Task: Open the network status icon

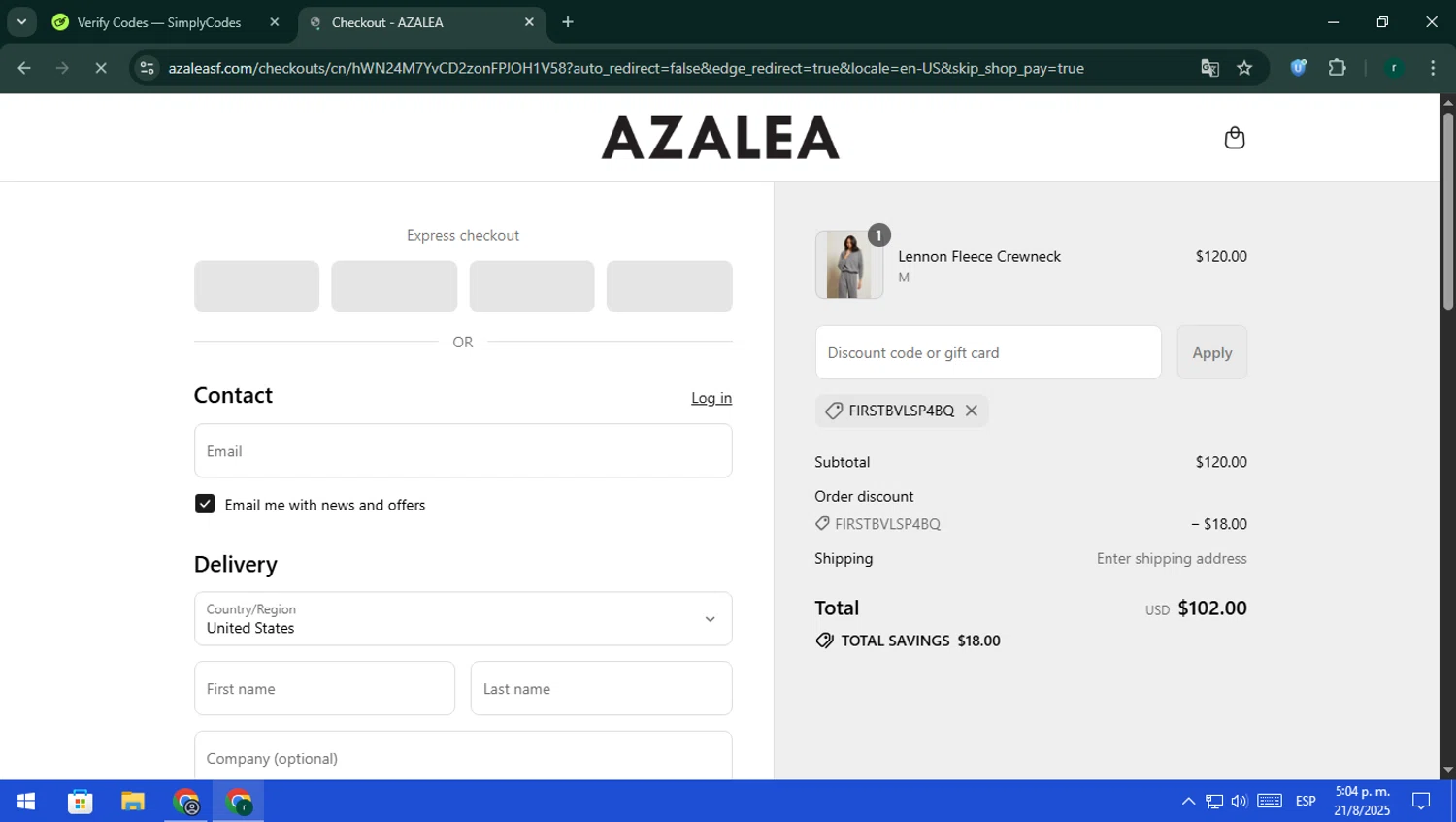Action: (x=1214, y=802)
